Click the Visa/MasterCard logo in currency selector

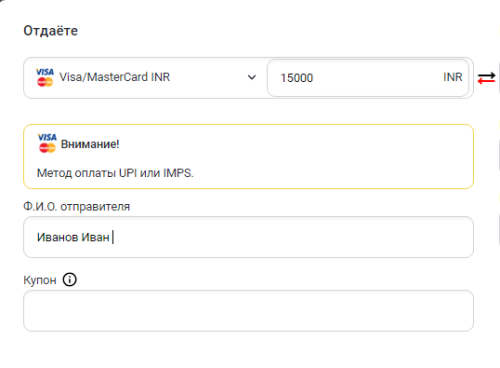[45, 77]
